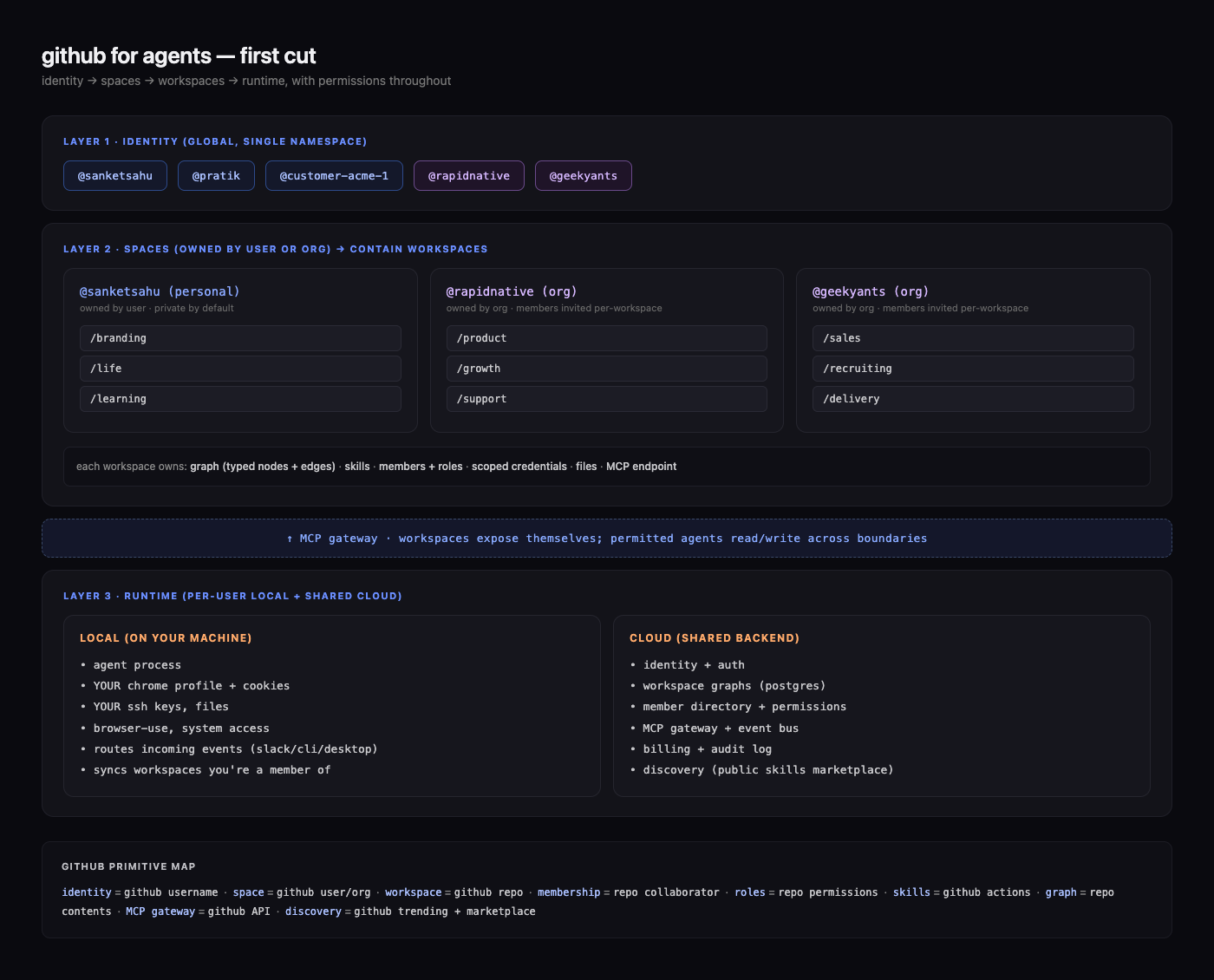
Task: Click the Layer 2 Spaces heading
Action: [x=276, y=249]
